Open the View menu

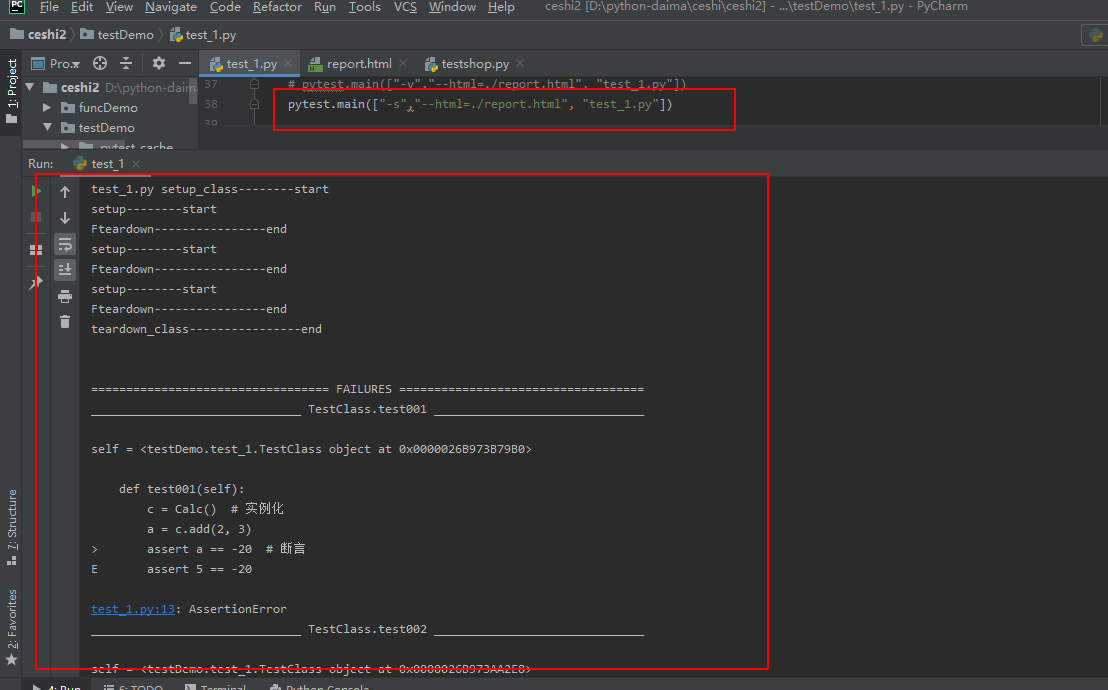tap(119, 6)
